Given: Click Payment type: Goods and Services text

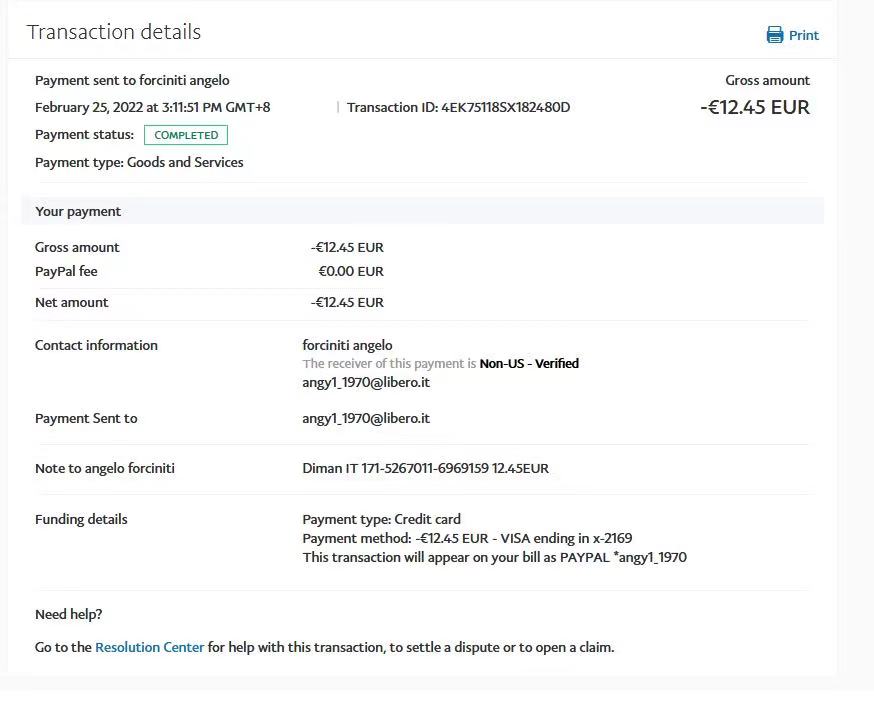Looking at the screenshot, I should click(139, 162).
